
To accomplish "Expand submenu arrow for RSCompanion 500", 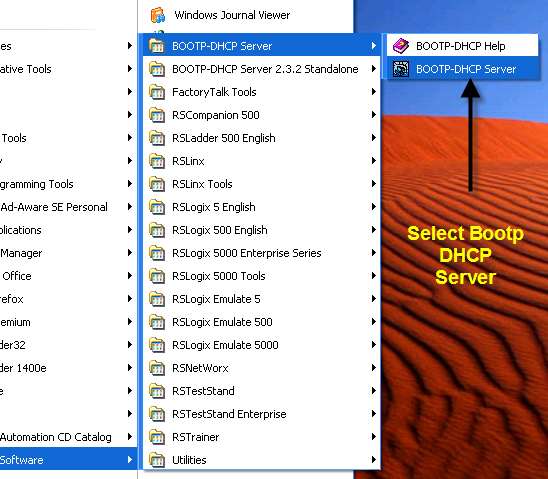I will point(374,115).
